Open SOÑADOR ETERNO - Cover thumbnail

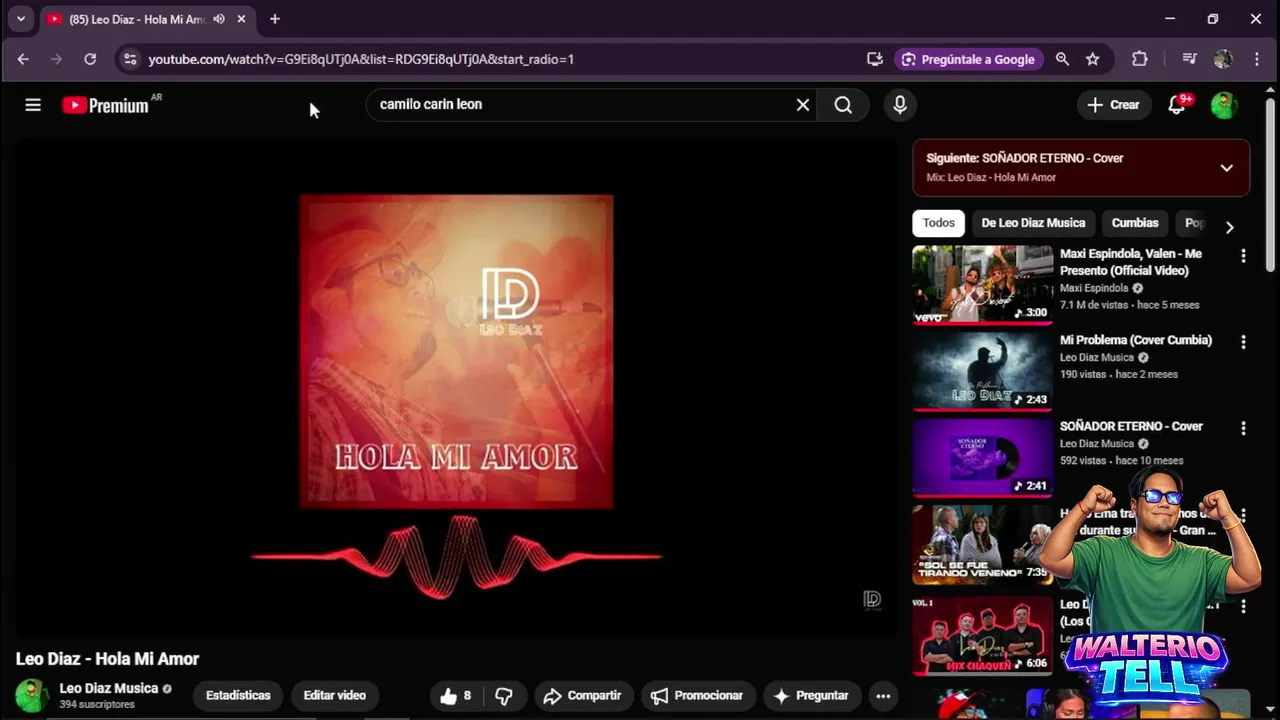982,457
